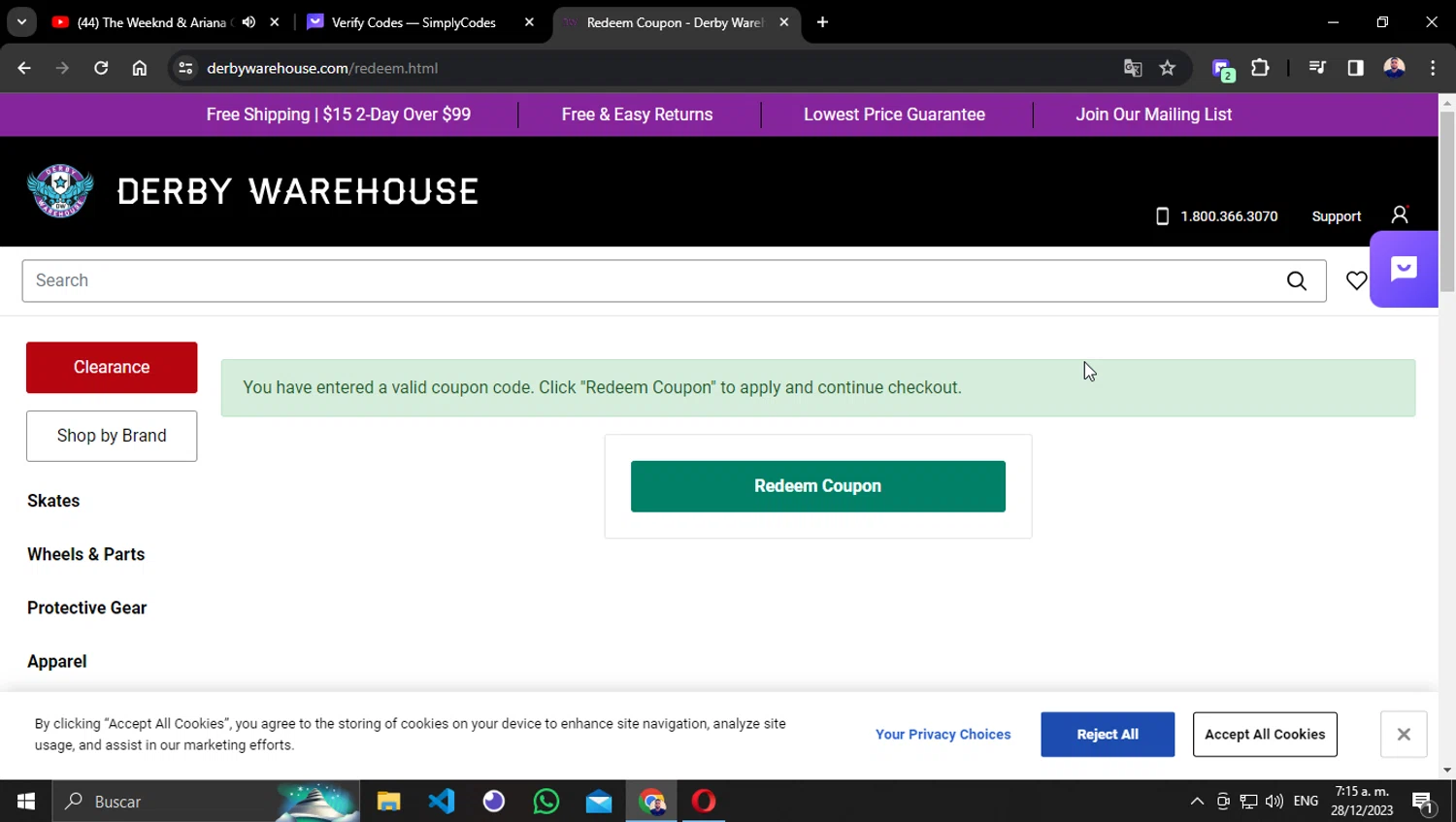Click the Buscar taskbar search box
Image resolution: width=1456 pixels, height=822 pixels.
click(206, 802)
